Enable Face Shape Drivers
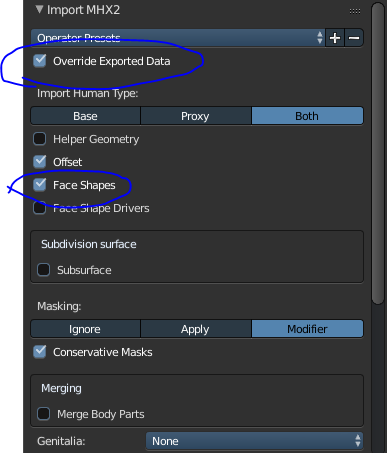Viewport: 387px width, 453px height. [40, 208]
